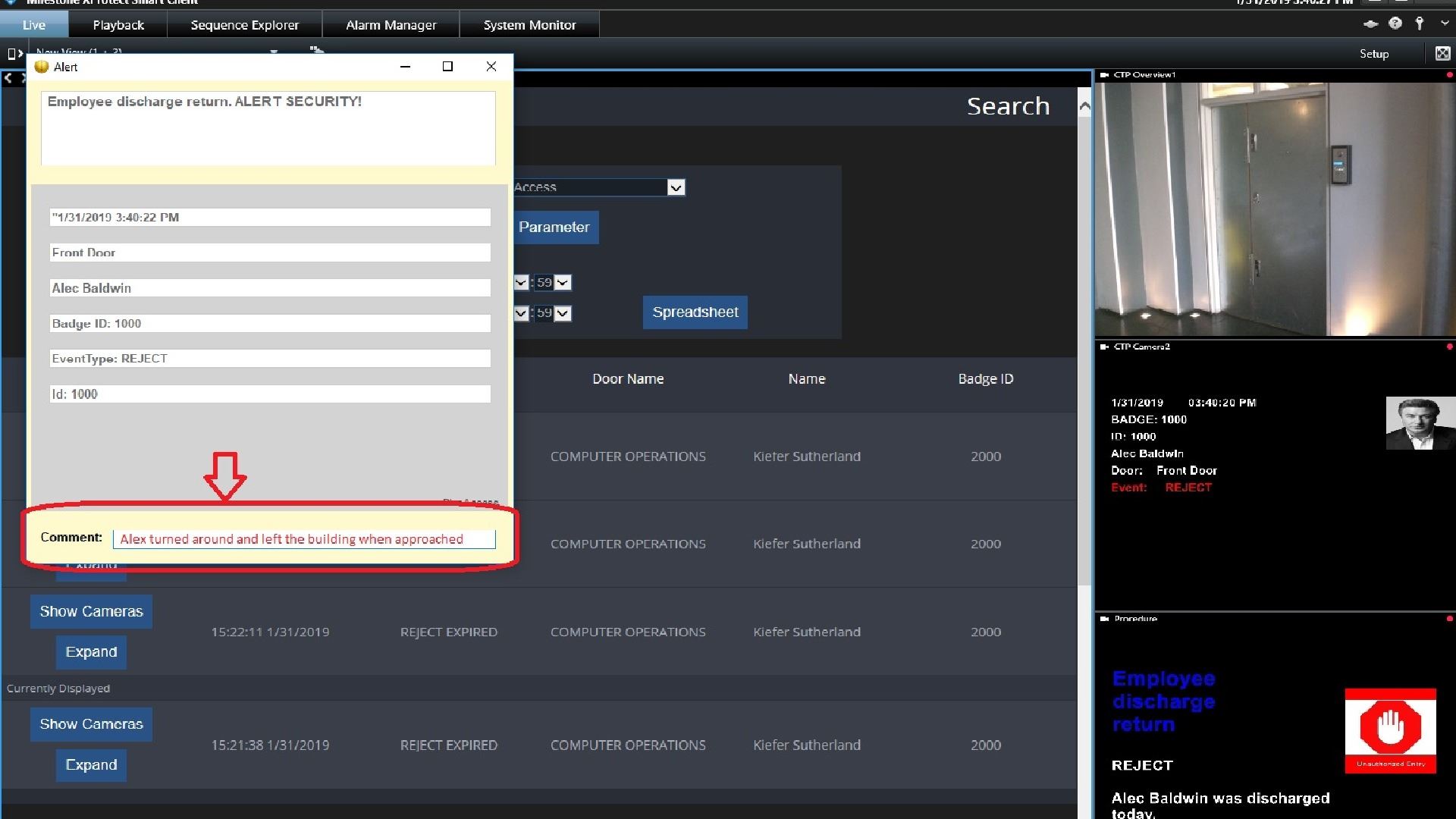Click the Alert dialog bee icon
The height and width of the screenshot is (819, 1456).
(x=42, y=67)
